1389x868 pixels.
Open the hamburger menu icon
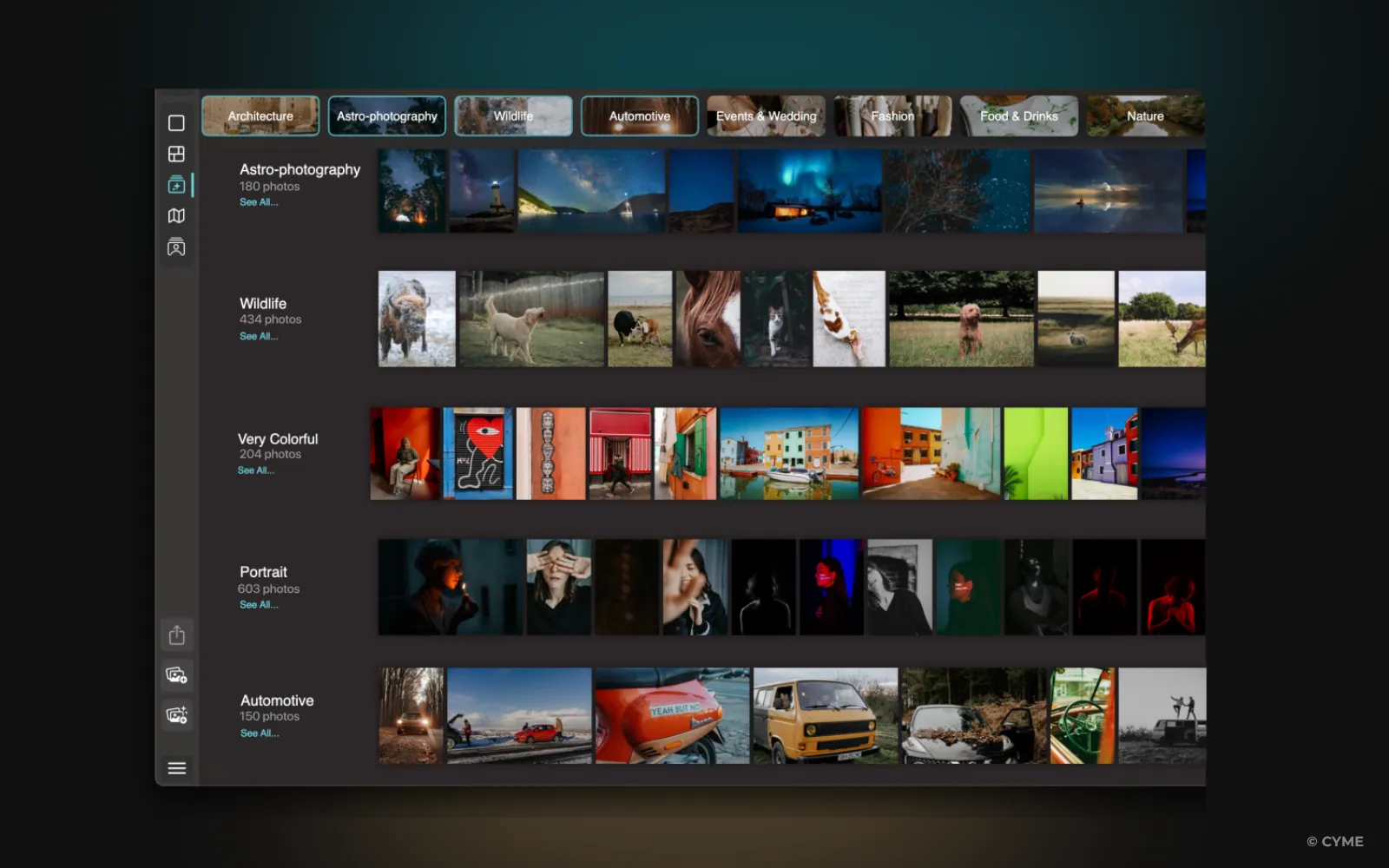pyautogui.click(x=177, y=768)
